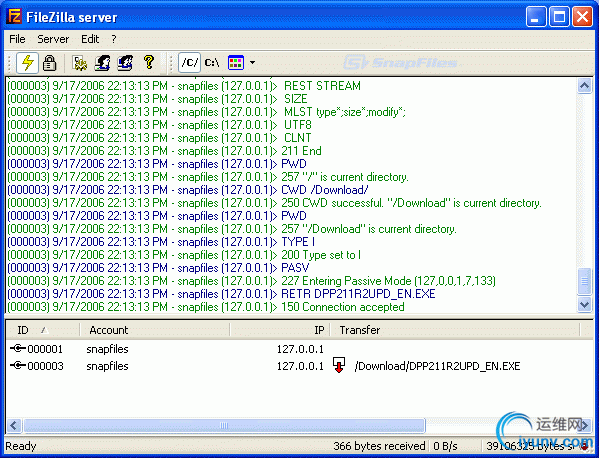Click the 'RETR DPP211R2UPD_EN.EXE' log line

(x=222, y=294)
